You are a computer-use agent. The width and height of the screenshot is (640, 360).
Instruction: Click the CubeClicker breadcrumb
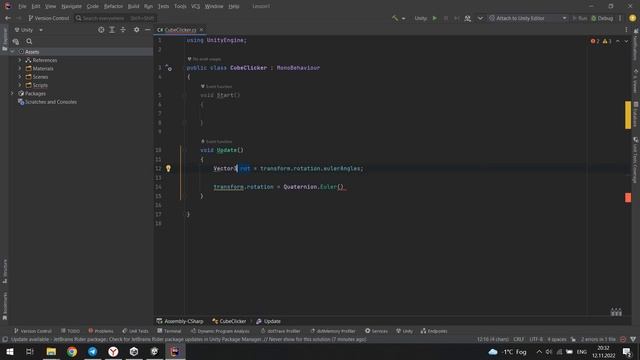point(229,321)
